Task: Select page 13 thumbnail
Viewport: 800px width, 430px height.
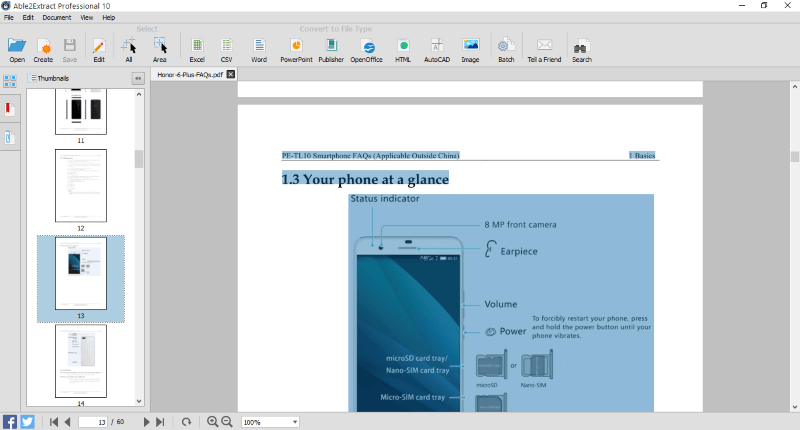Action: 81,273
